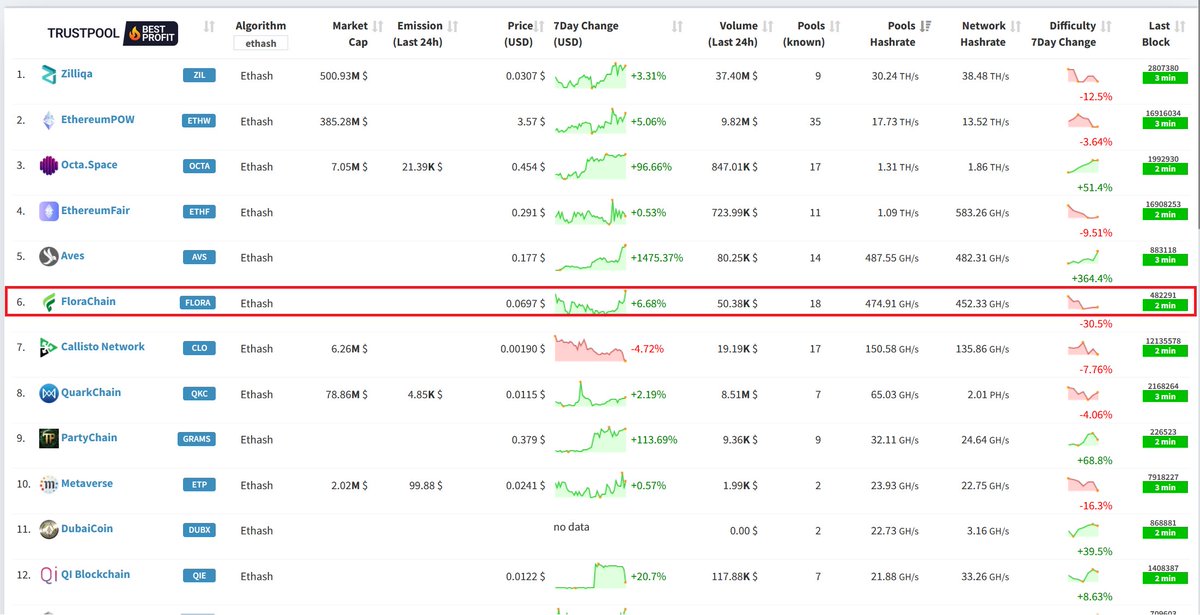This screenshot has width=1200, height=615.
Task: Click the ETHW ticker badge
Action: 199,121
